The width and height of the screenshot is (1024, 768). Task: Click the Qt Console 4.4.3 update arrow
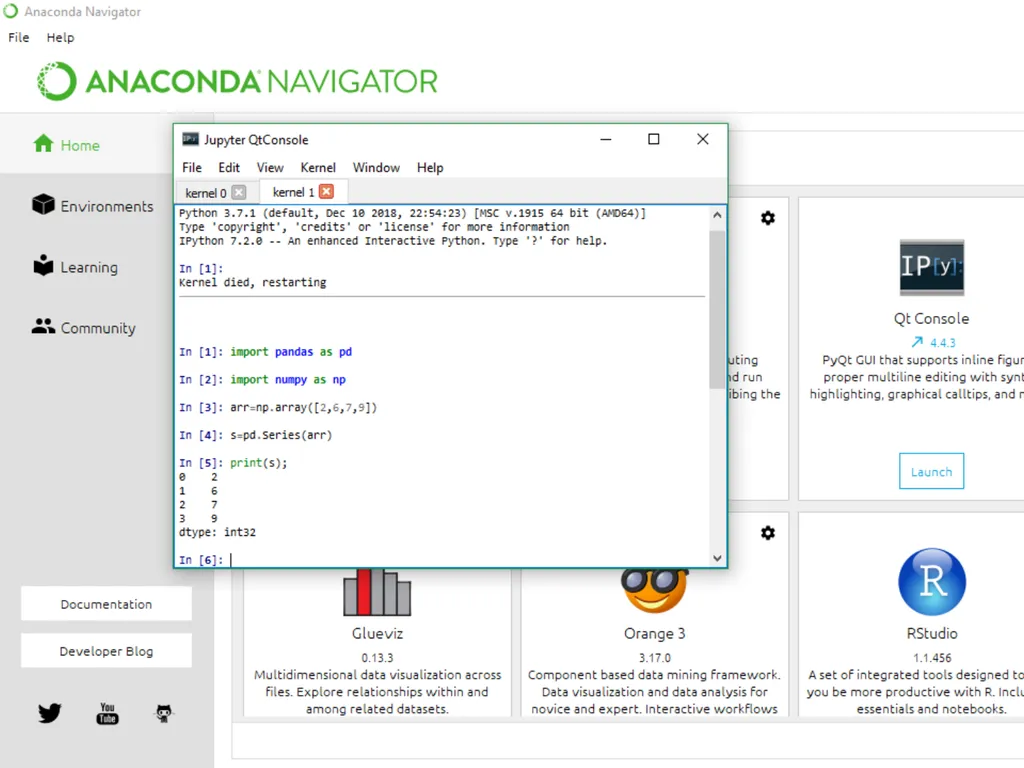[917, 342]
